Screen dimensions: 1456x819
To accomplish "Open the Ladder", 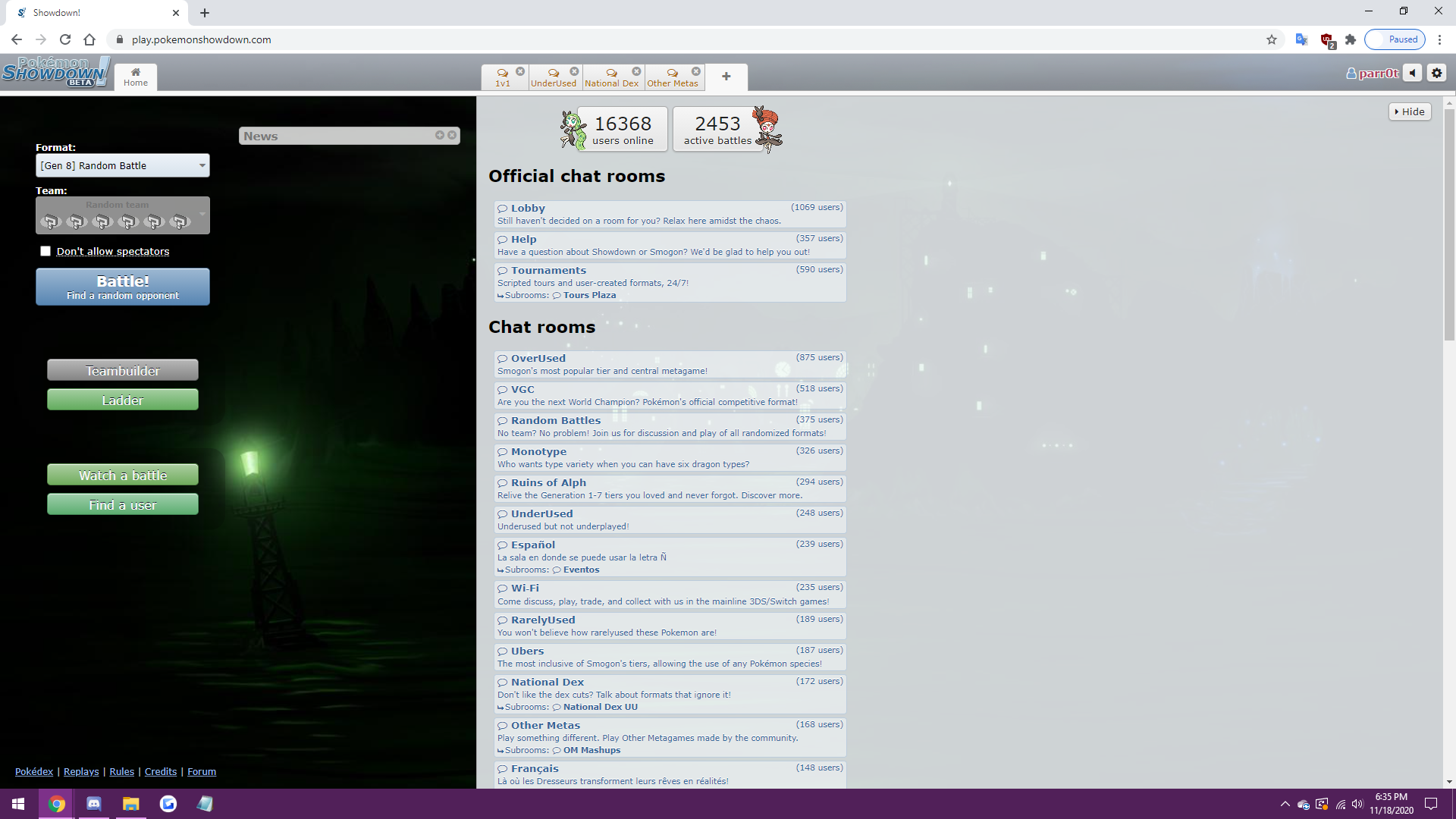I will pyautogui.click(x=123, y=400).
